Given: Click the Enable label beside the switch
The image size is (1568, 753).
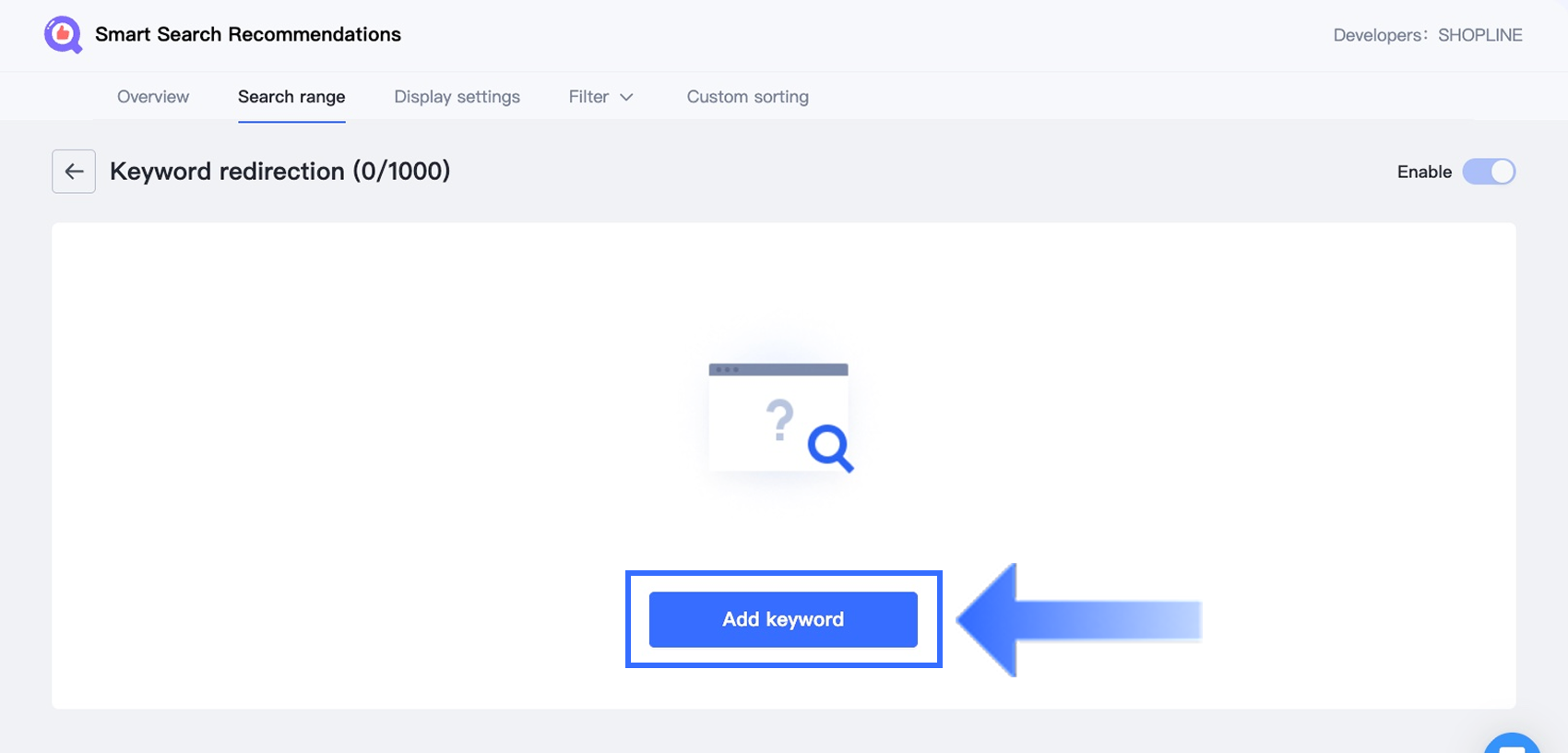Looking at the screenshot, I should point(1424,172).
